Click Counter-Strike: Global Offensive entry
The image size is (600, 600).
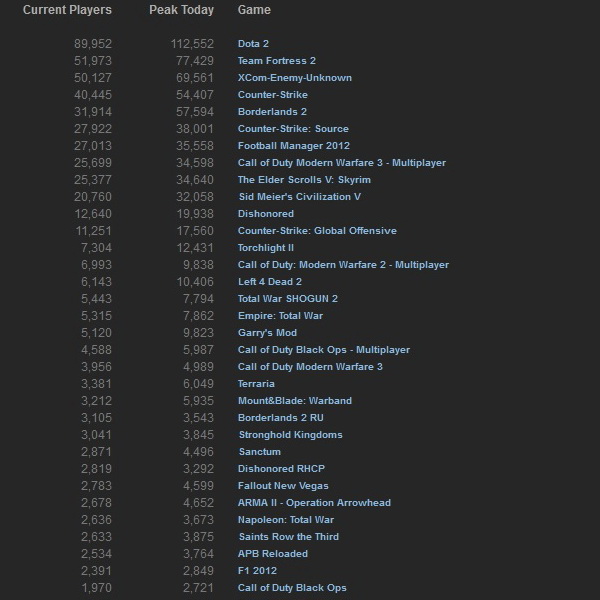[x=317, y=231]
